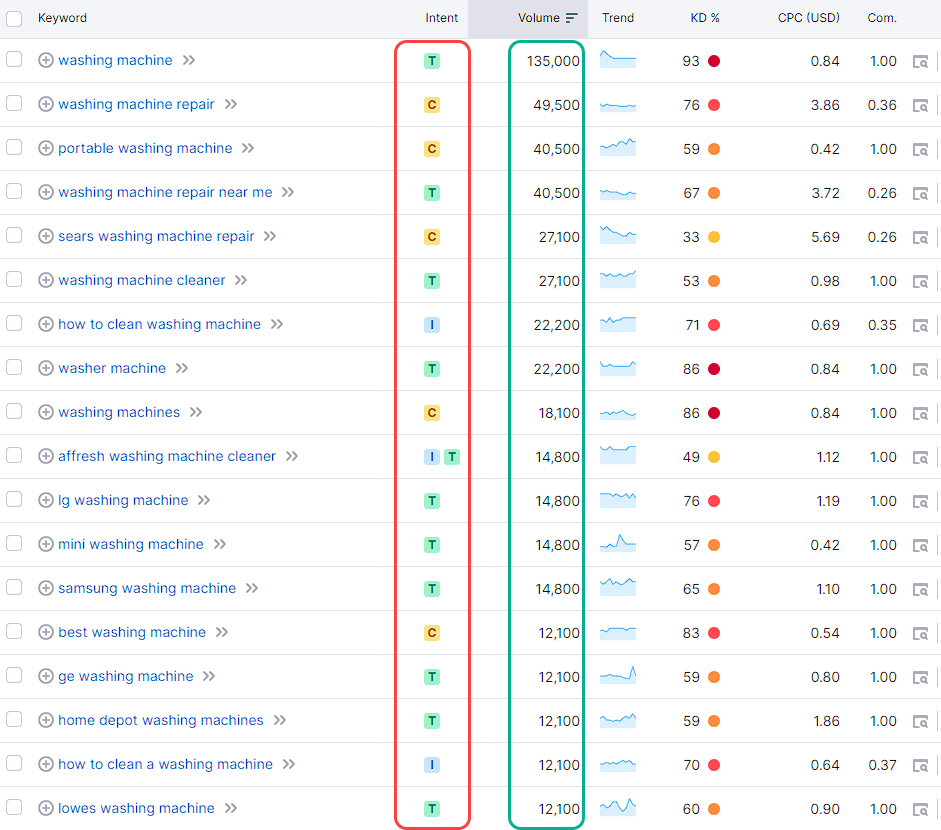Click the plus icon beside best washing machine
Image resolution: width=941 pixels, height=830 pixels.
[x=45, y=632]
